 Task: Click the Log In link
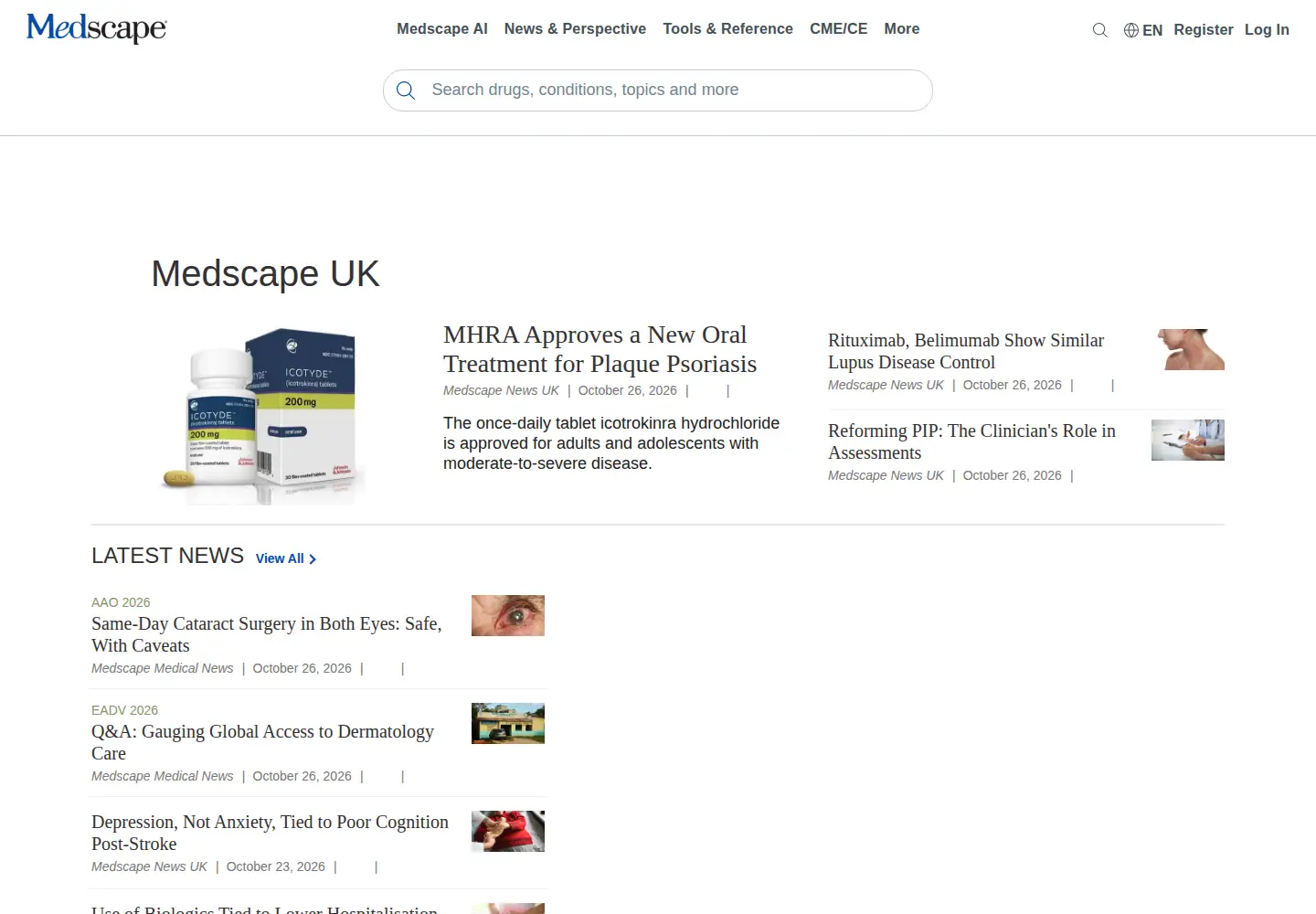(1267, 30)
